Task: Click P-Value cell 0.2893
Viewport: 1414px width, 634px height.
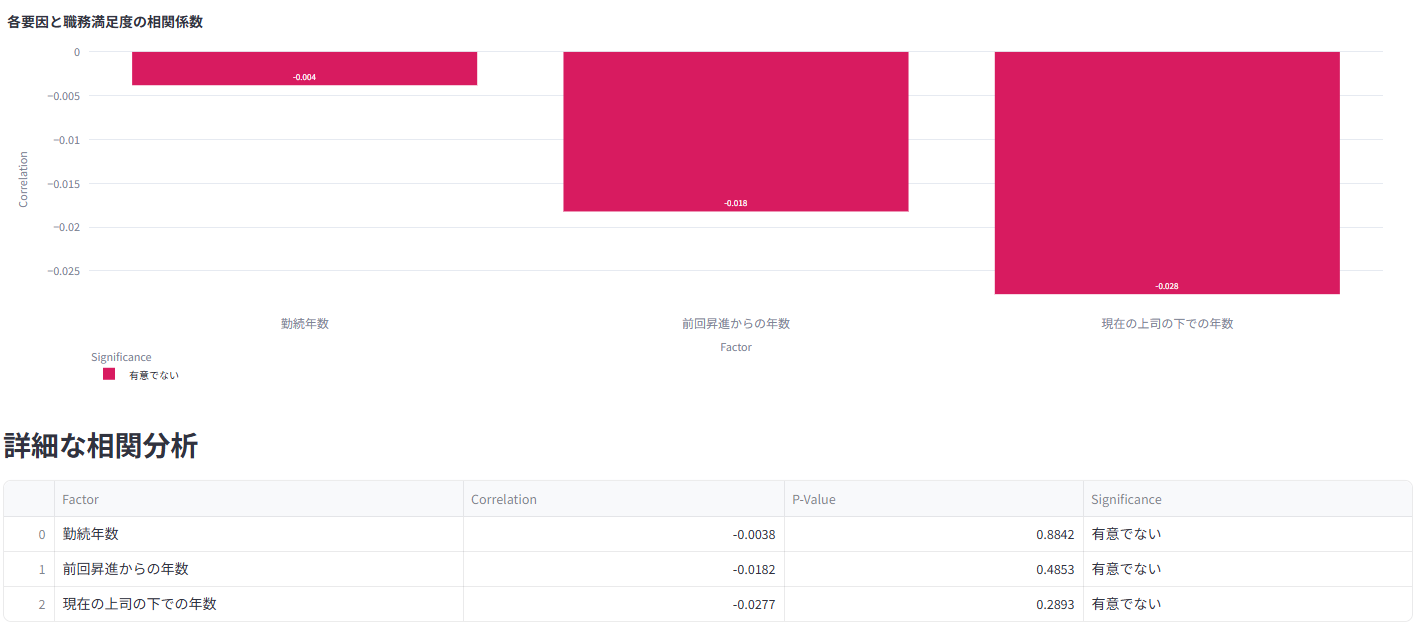Action: pos(933,604)
